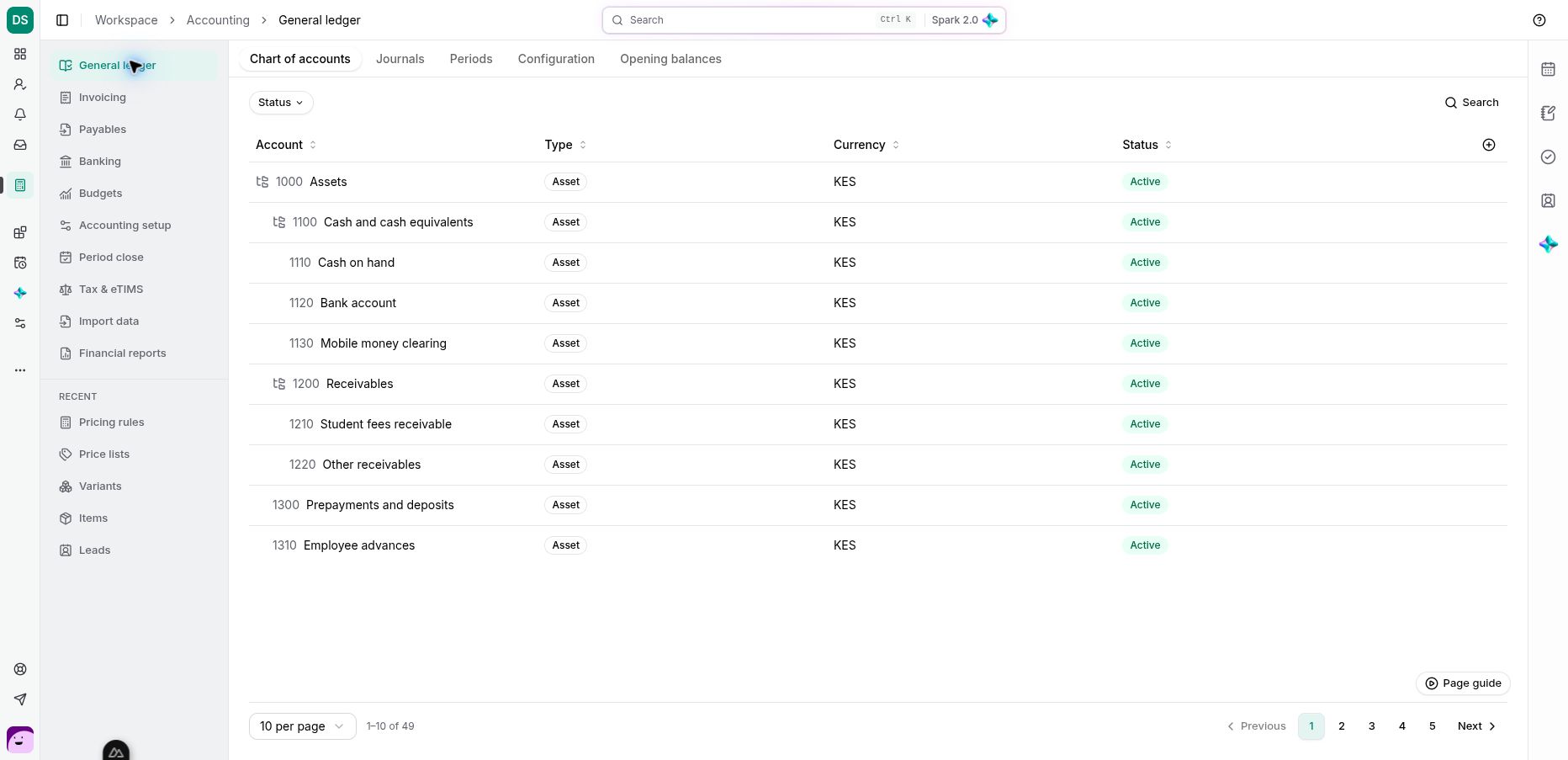Viewport: 1568px width, 760px height.
Task: Open the inbox tray icon
Action: point(20,145)
